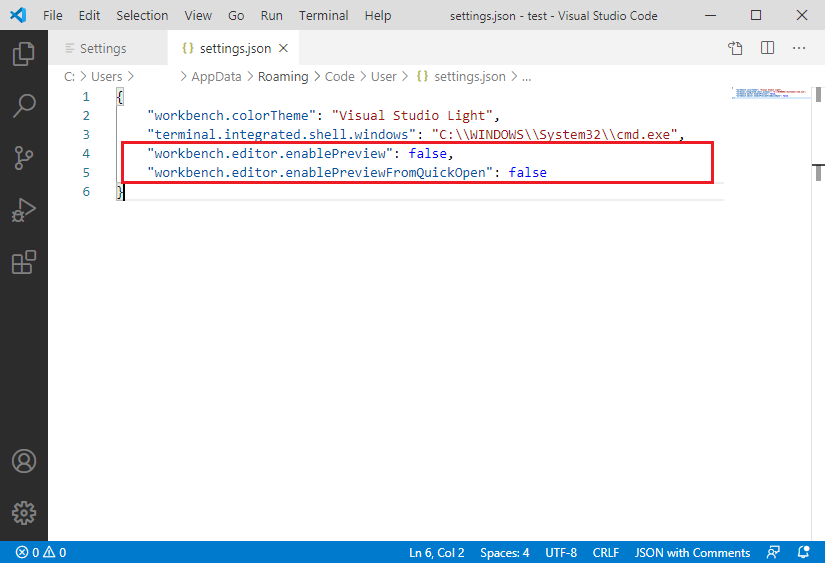Split the editor to the right
Viewport: 825px width, 563px height.
(x=767, y=48)
